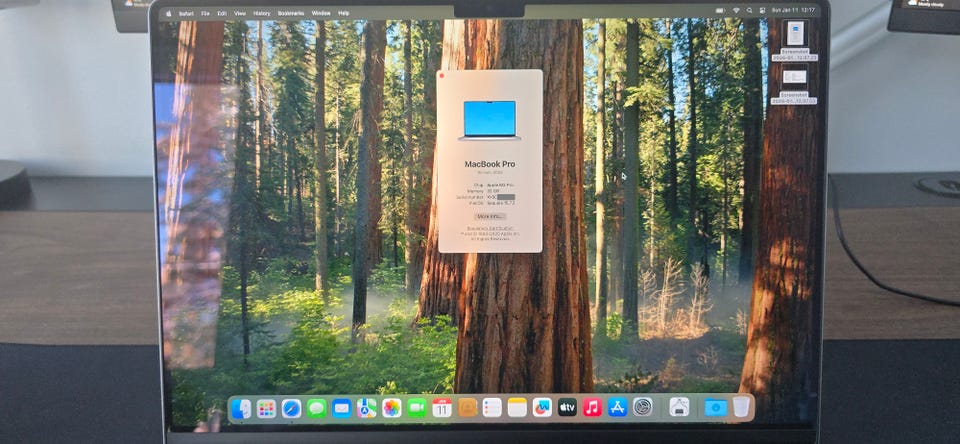Open the Bookmarks menu
960x444 pixels.
(x=291, y=13)
